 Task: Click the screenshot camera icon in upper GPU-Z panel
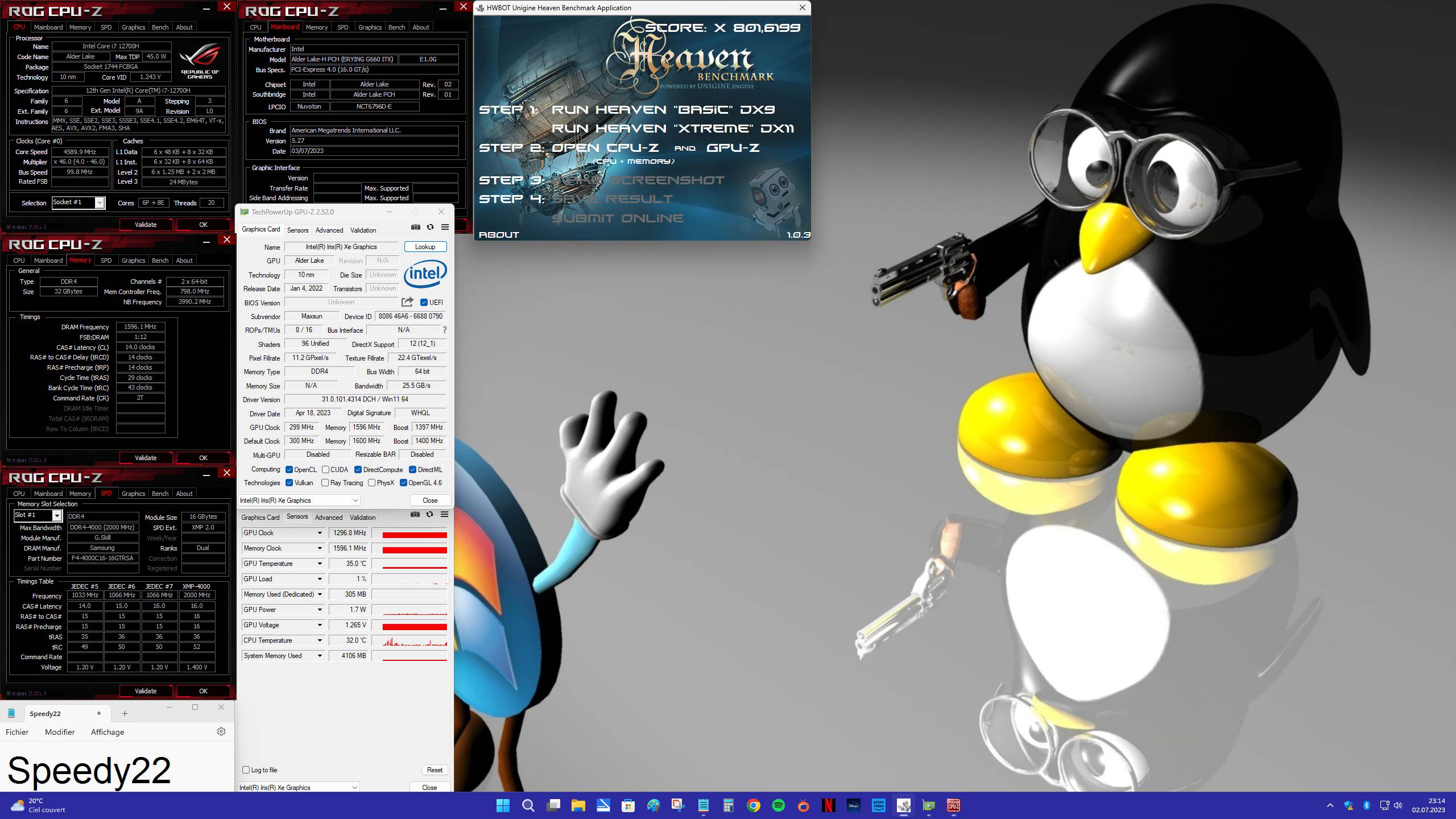[416, 227]
